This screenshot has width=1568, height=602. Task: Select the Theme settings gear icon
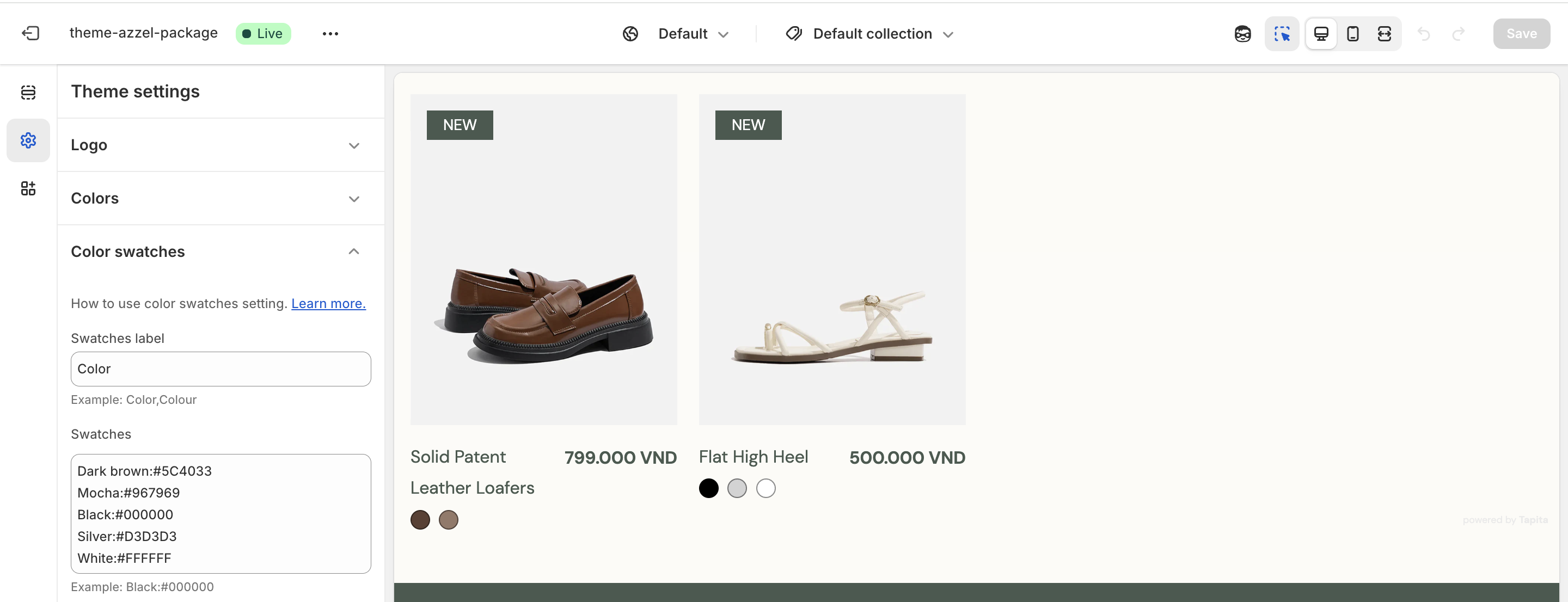[28, 140]
